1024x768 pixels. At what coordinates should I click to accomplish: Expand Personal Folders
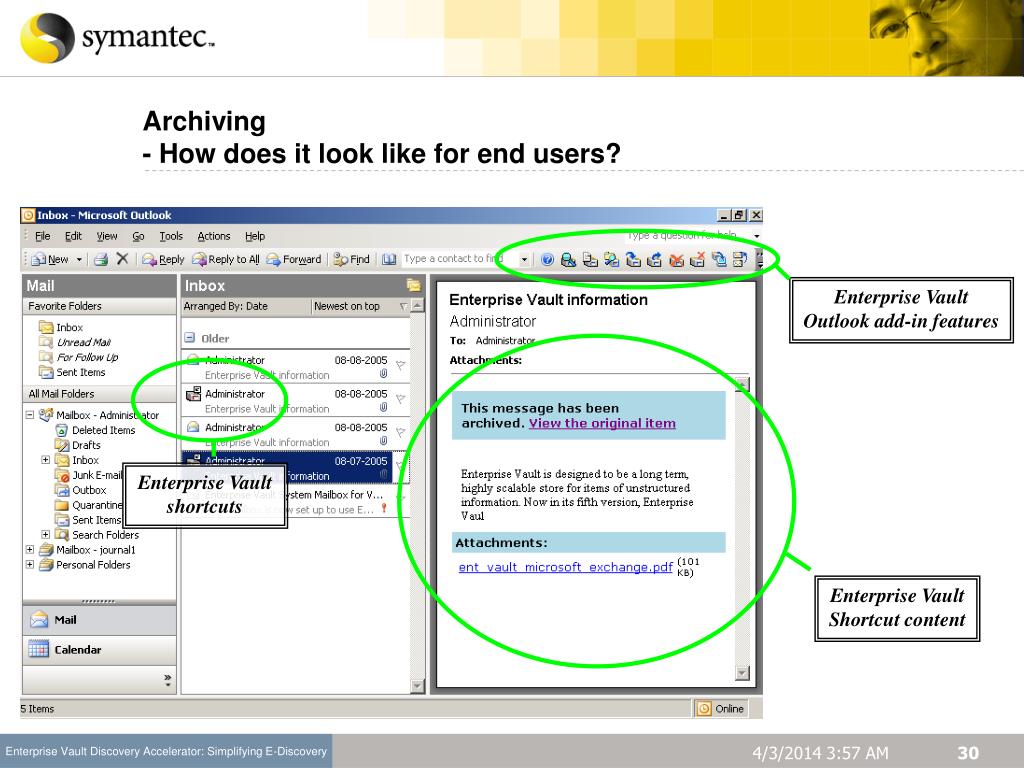click(29, 564)
